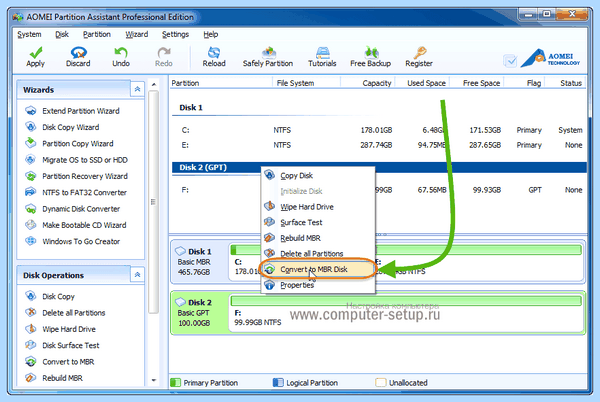Click the Free Backup icon

371,52
